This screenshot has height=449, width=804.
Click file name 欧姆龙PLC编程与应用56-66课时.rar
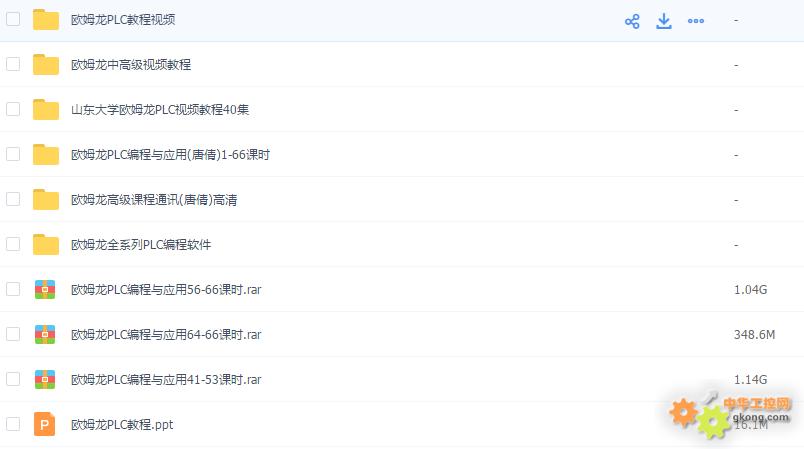[166, 290]
